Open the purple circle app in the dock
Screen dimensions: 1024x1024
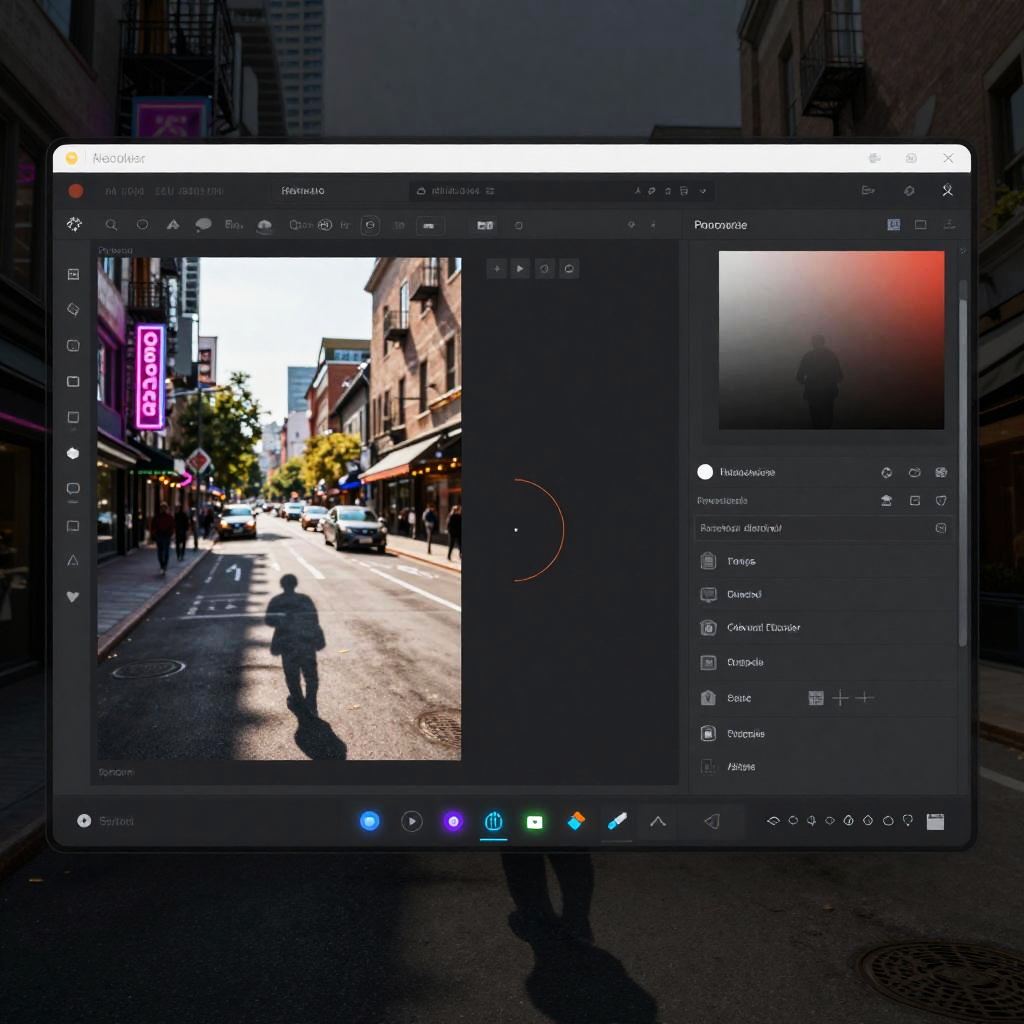pyautogui.click(x=453, y=821)
